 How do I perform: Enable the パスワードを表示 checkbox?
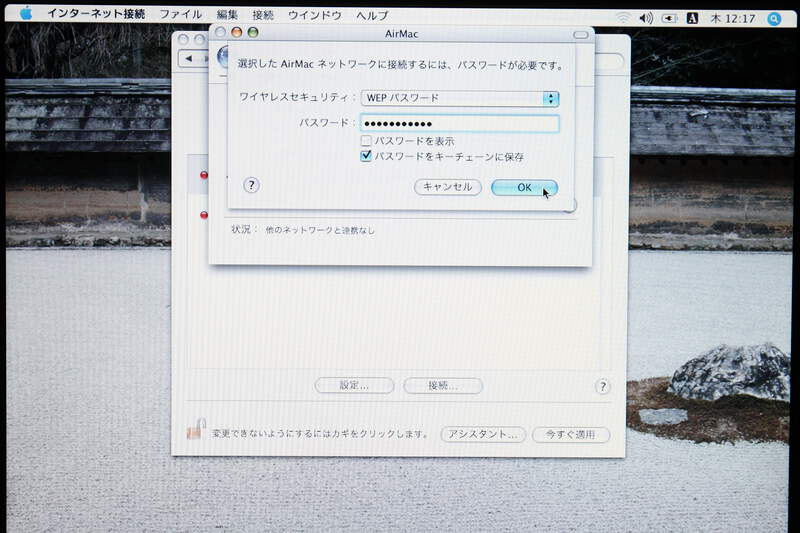pos(366,140)
